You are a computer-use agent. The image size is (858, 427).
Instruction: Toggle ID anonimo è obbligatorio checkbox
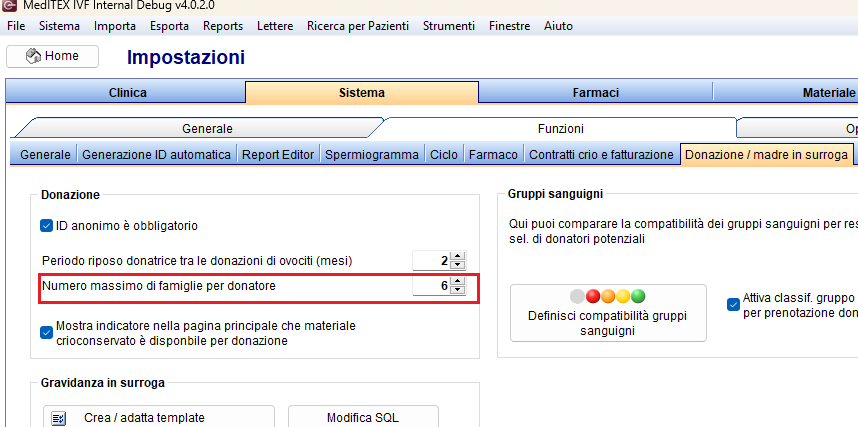47,226
